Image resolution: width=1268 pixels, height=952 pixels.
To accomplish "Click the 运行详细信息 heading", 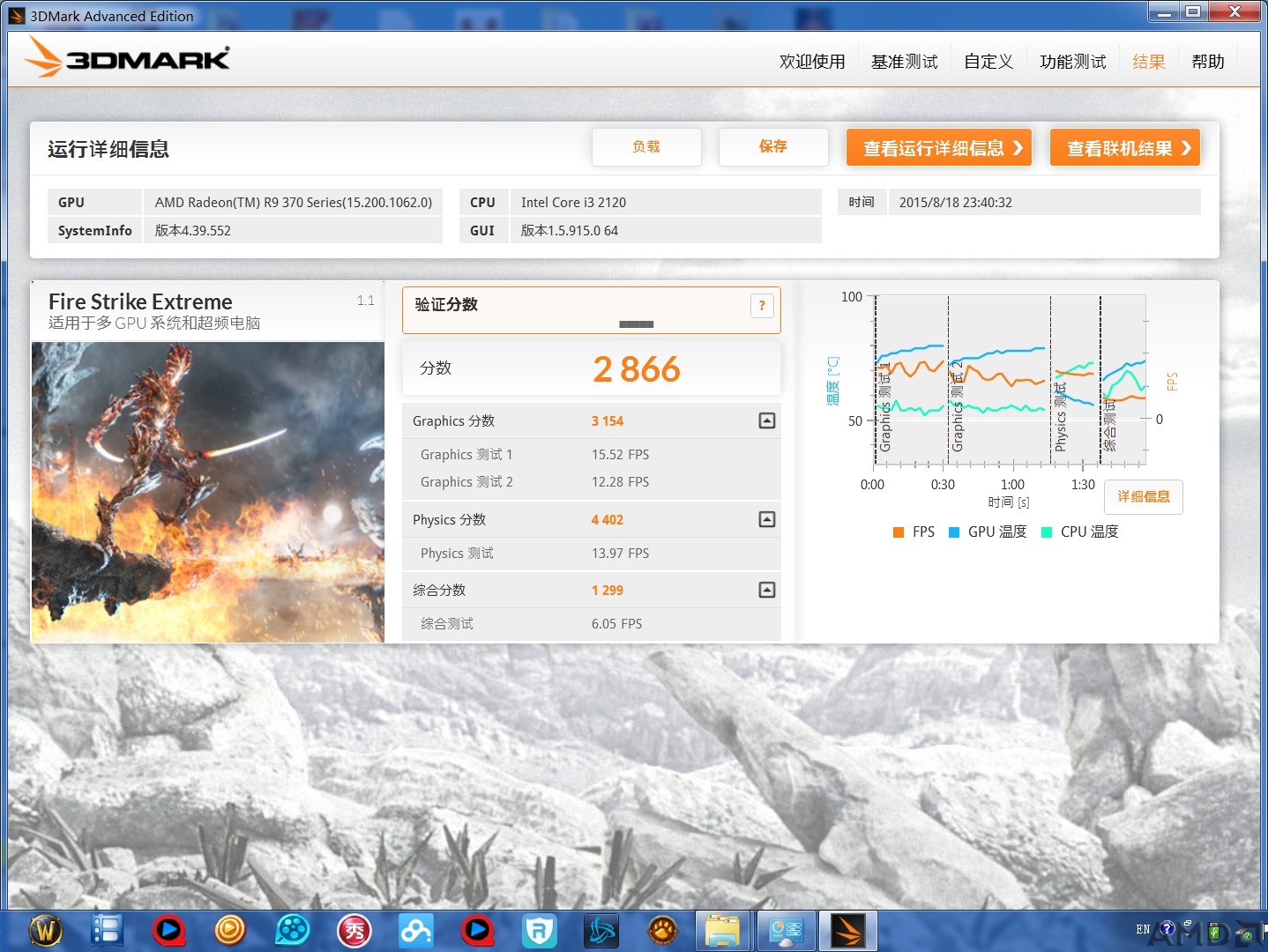I will click(x=108, y=149).
